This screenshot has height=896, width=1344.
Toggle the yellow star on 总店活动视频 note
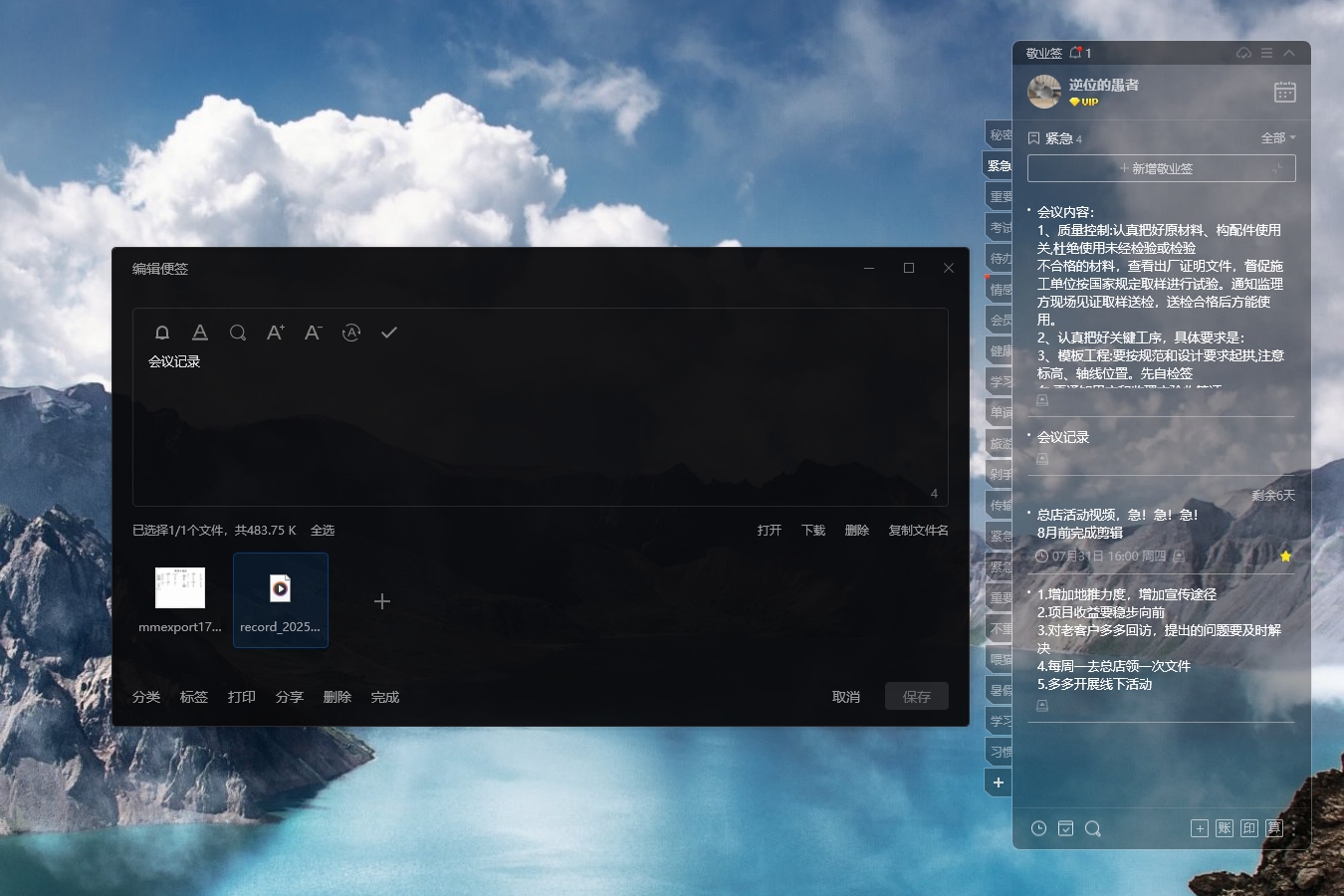point(1285,557)
